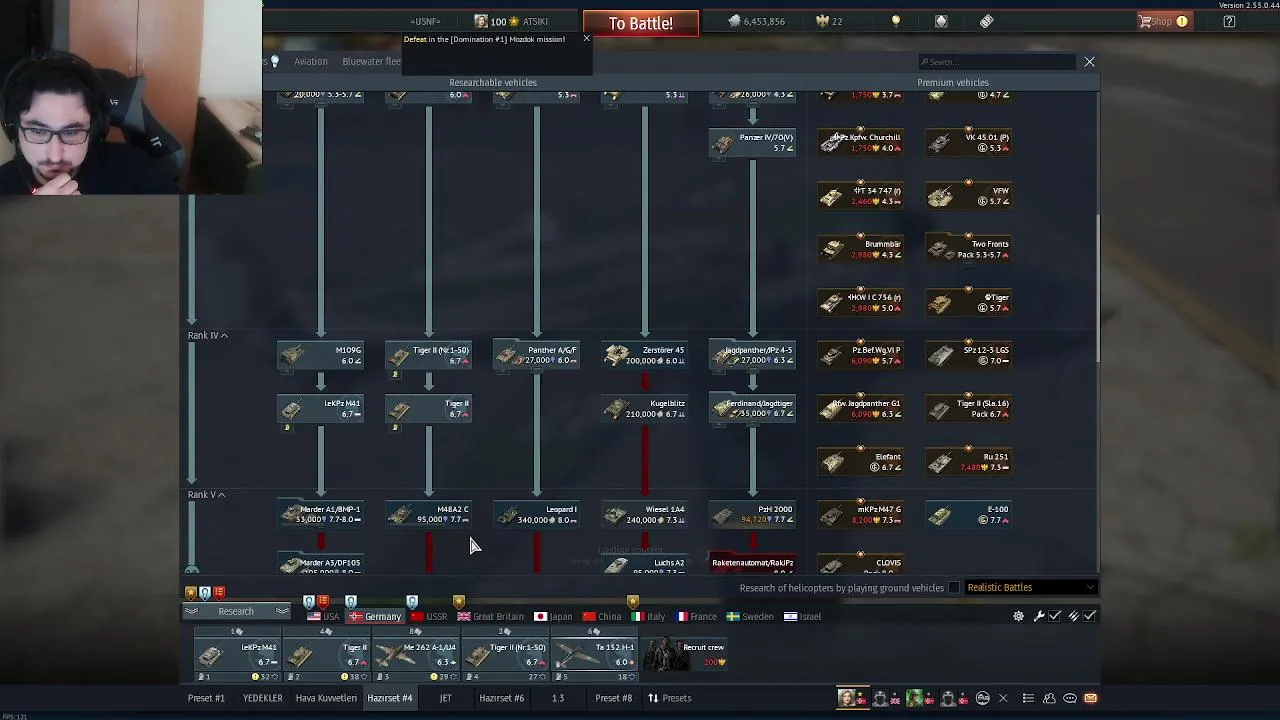Viewport: 1280px width, 720px height.
Task: Click Recruit crew slot
Action: pos(687,655)
